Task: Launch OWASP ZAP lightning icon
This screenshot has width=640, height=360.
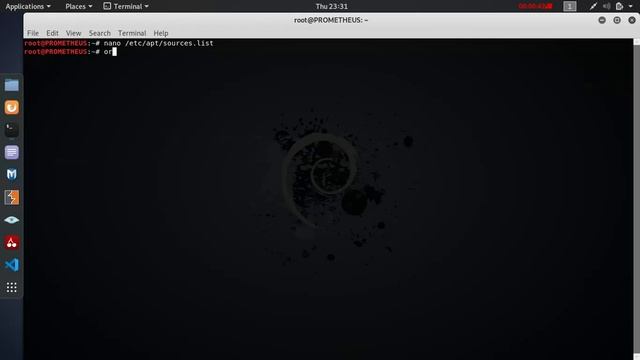Action: click(x=11, y=198)
